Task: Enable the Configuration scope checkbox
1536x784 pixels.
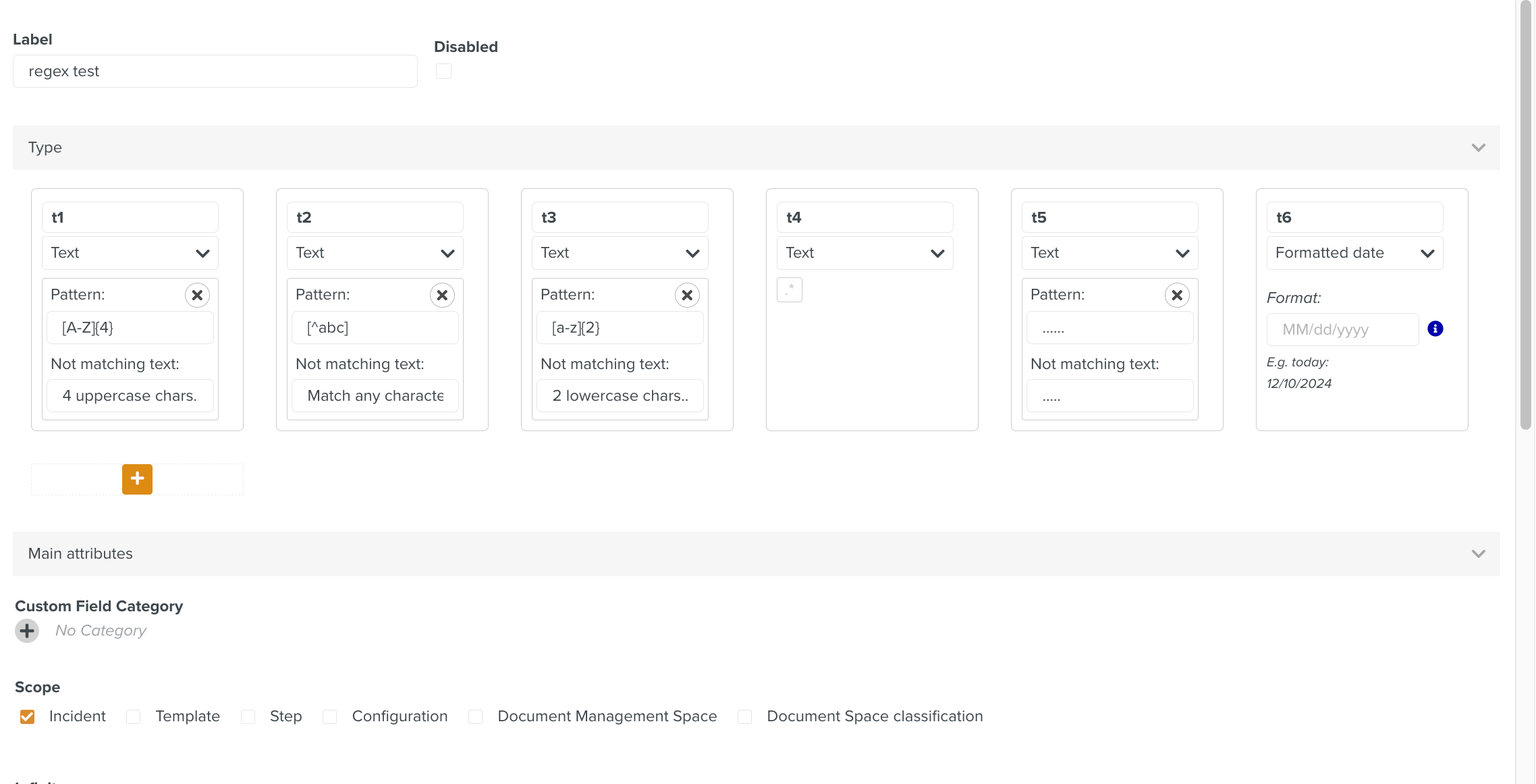Action: click(330, 717)
